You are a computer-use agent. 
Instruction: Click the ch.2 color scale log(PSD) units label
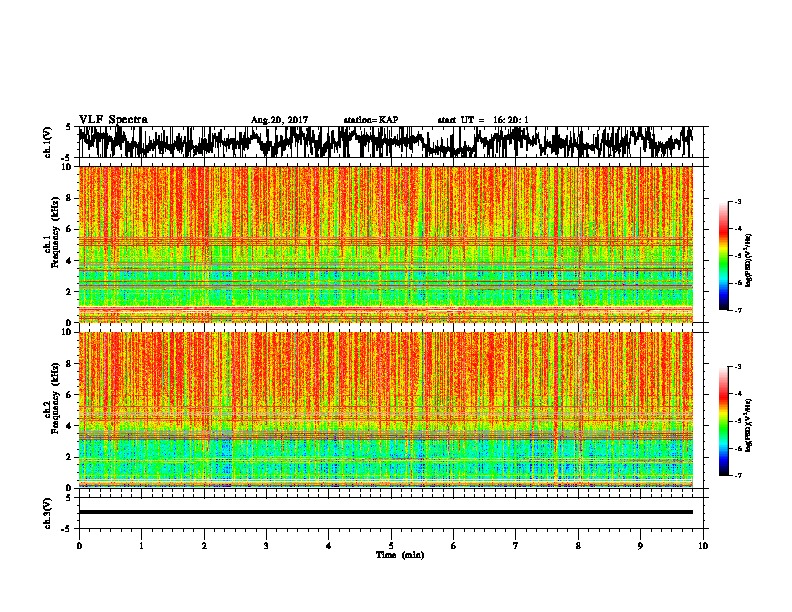pos(749,425)
